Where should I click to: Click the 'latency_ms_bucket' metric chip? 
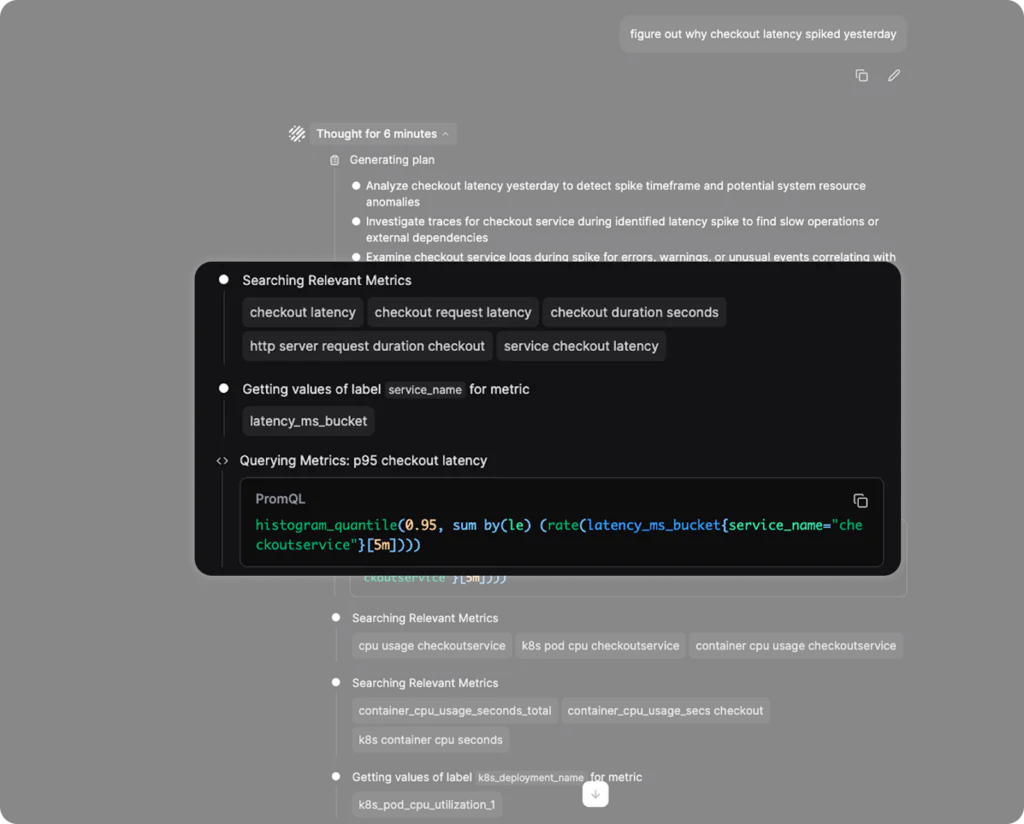[308, 421]
